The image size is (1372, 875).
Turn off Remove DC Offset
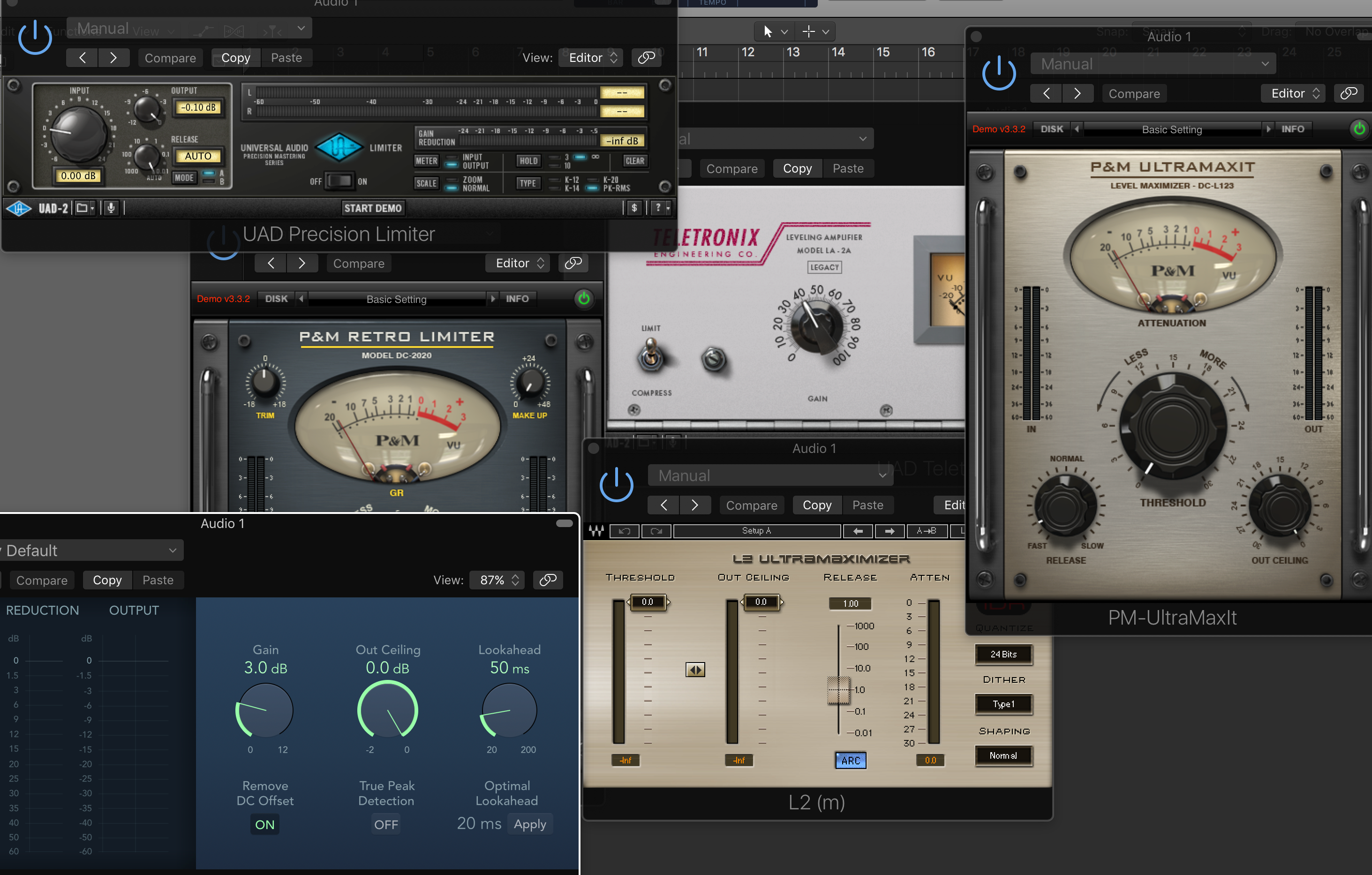264,824
